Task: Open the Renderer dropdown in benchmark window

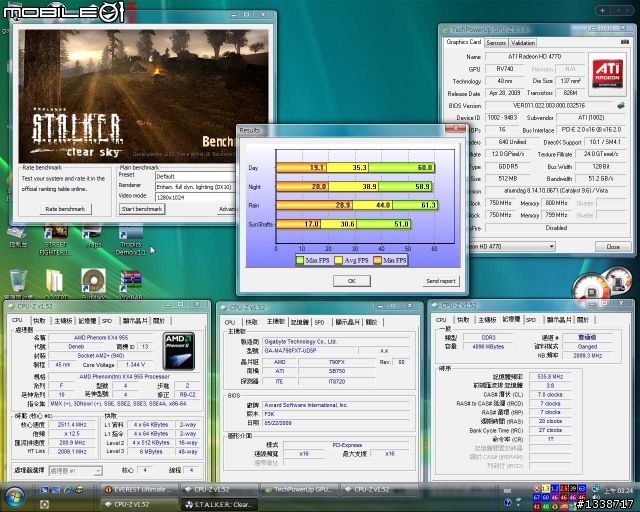Action: pos(195,187)
